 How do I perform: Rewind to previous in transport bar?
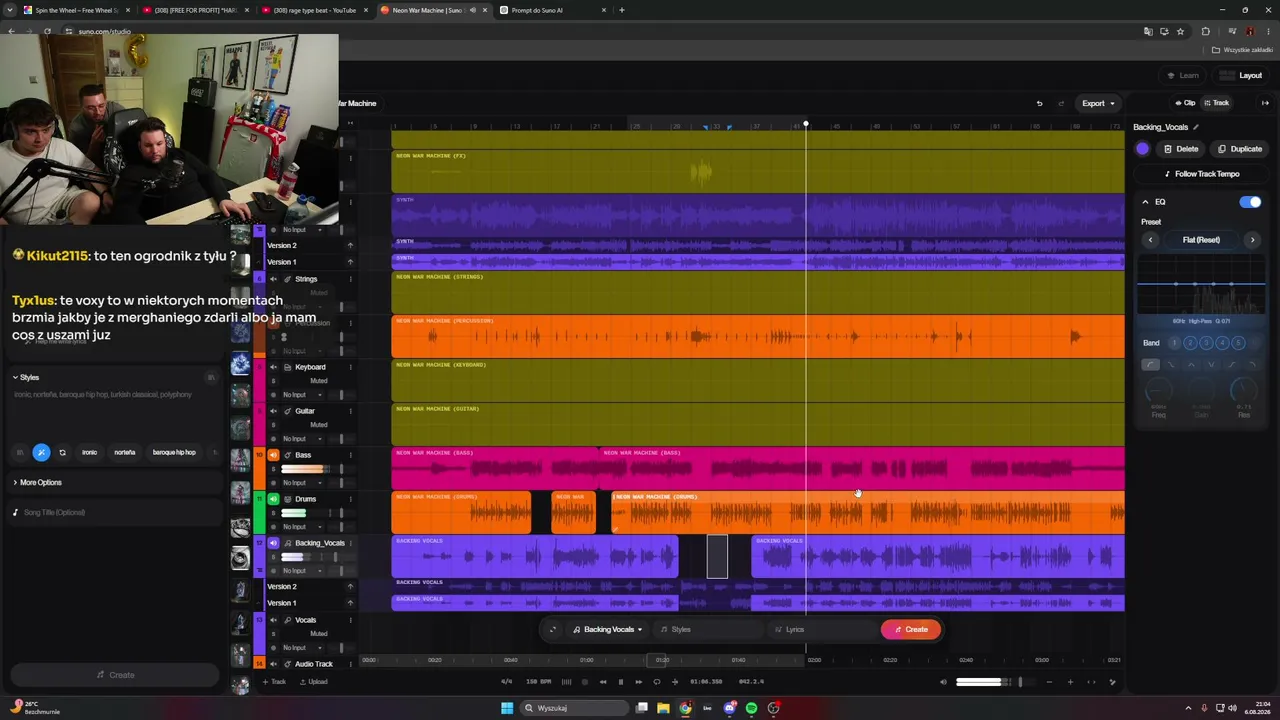coord(603,682)
